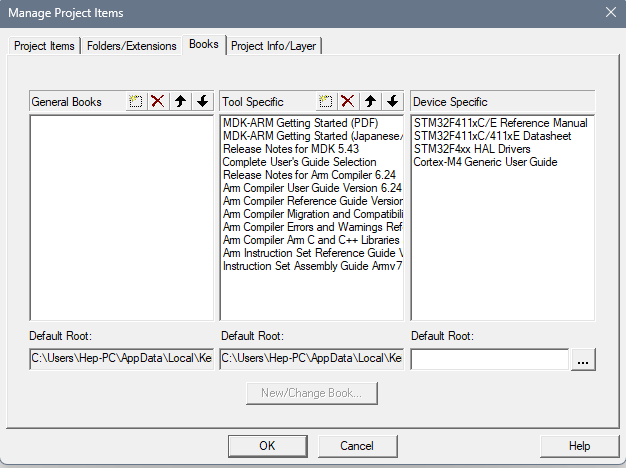Cancel the dialog
This screenshot has height=468, width=626.
point(357,446)
